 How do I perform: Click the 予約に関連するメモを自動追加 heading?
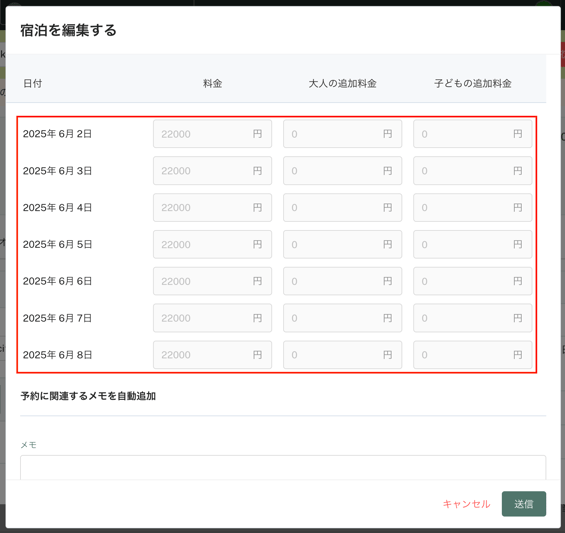pyautogui.click(x=88, y=396)
